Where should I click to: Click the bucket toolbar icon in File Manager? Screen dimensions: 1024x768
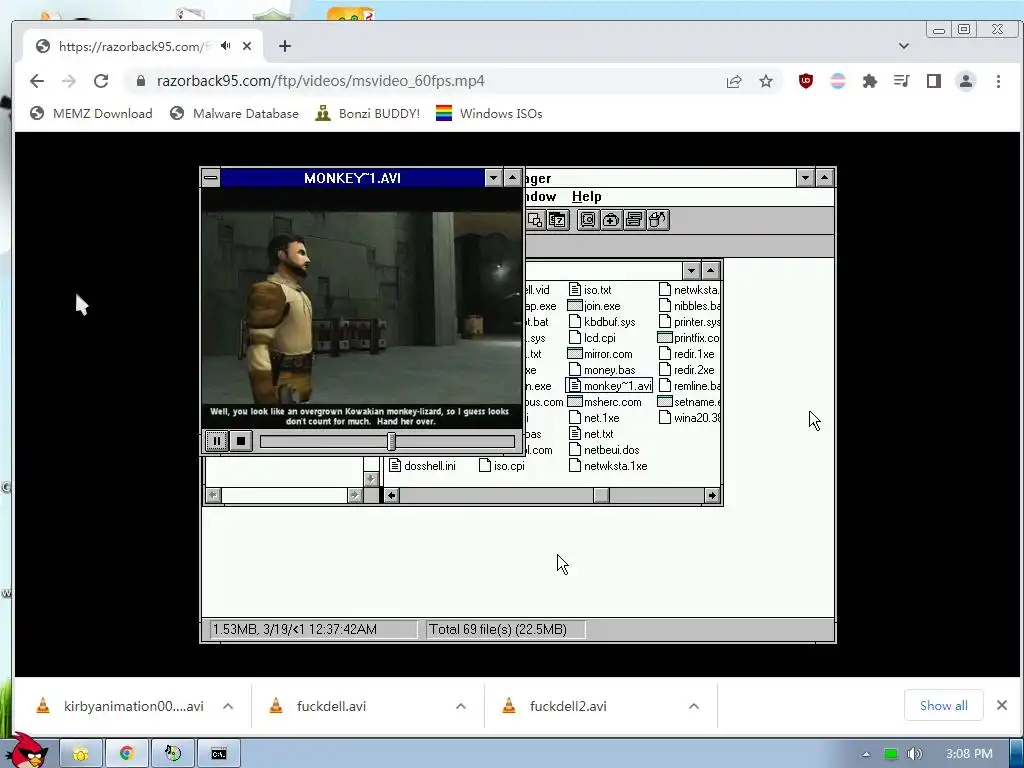click(x=657, y=220)
